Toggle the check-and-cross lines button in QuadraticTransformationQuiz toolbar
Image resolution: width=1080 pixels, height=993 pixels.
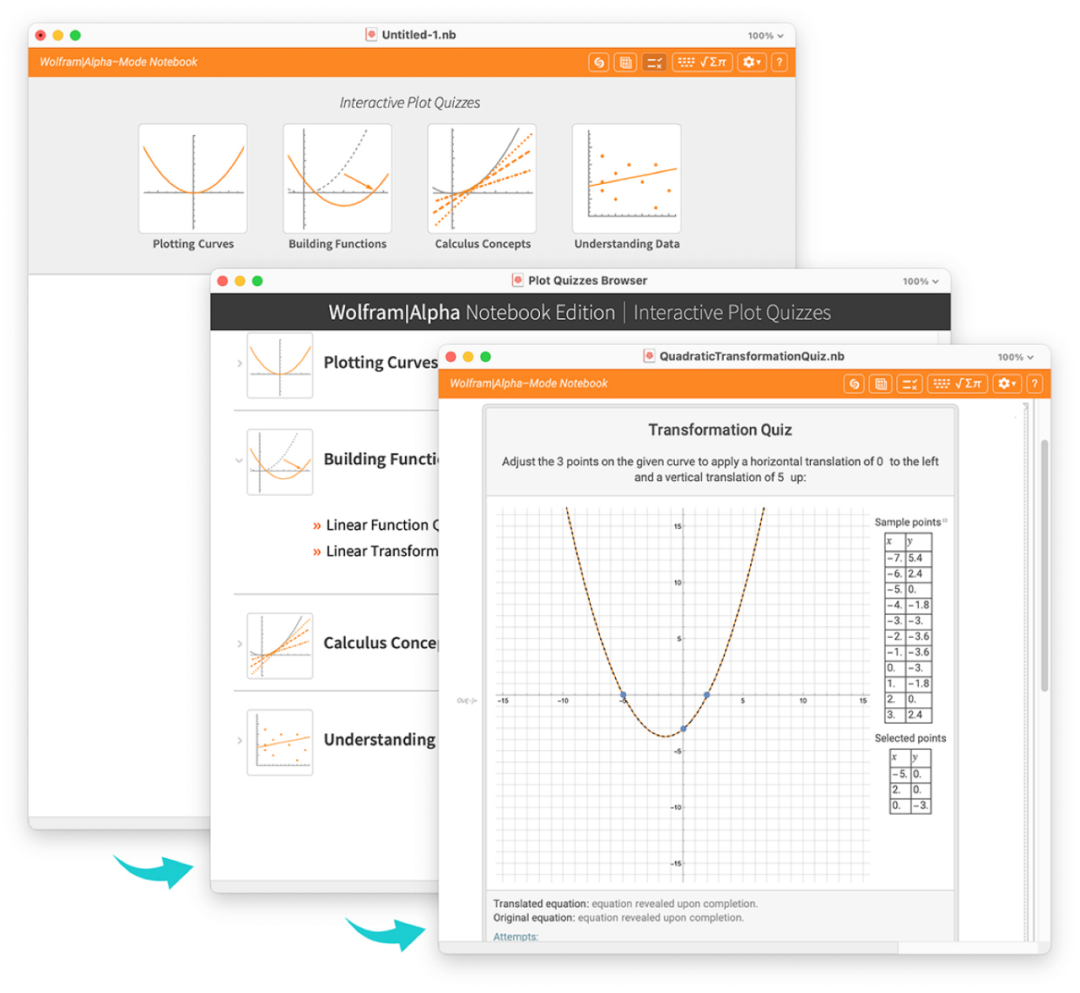click(909, 384)
